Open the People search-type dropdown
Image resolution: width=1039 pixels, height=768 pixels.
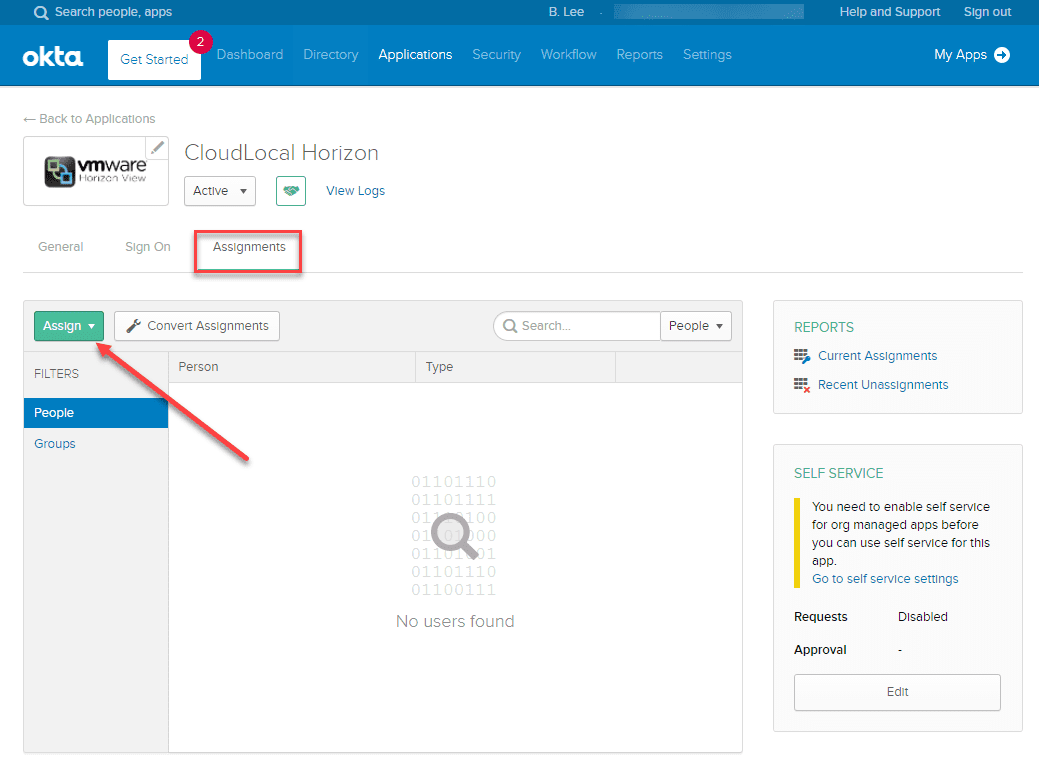point(696,326)
